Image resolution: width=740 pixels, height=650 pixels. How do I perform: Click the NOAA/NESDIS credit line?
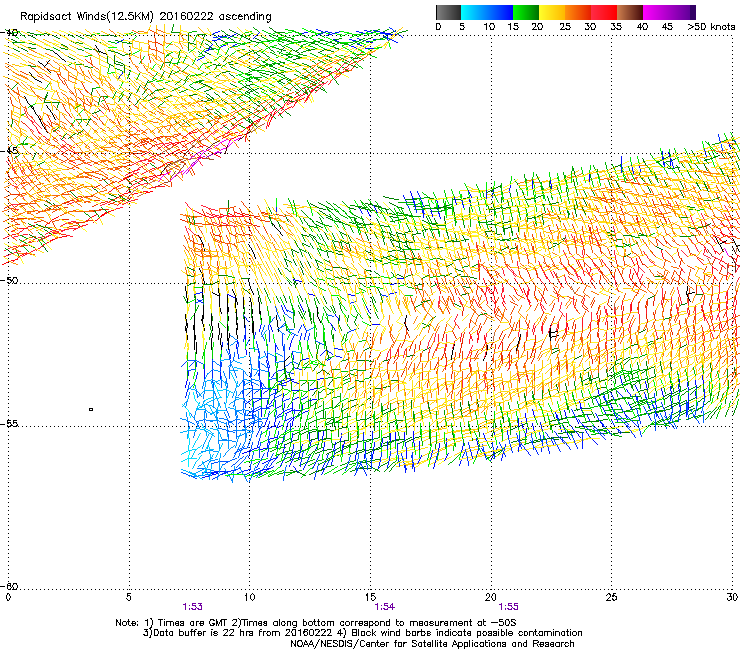point(432,643)
